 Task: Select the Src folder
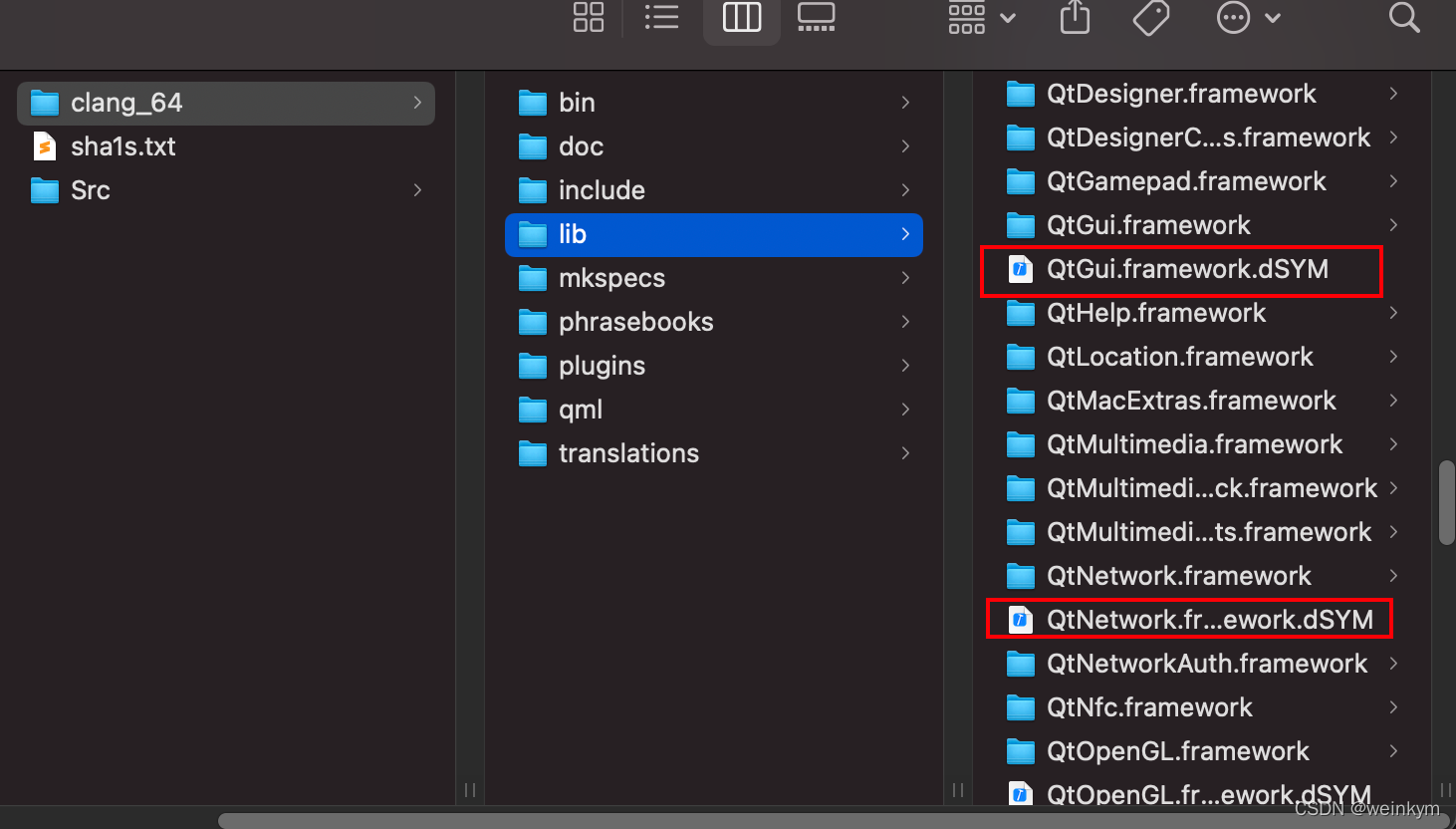(x=226, y=190)
